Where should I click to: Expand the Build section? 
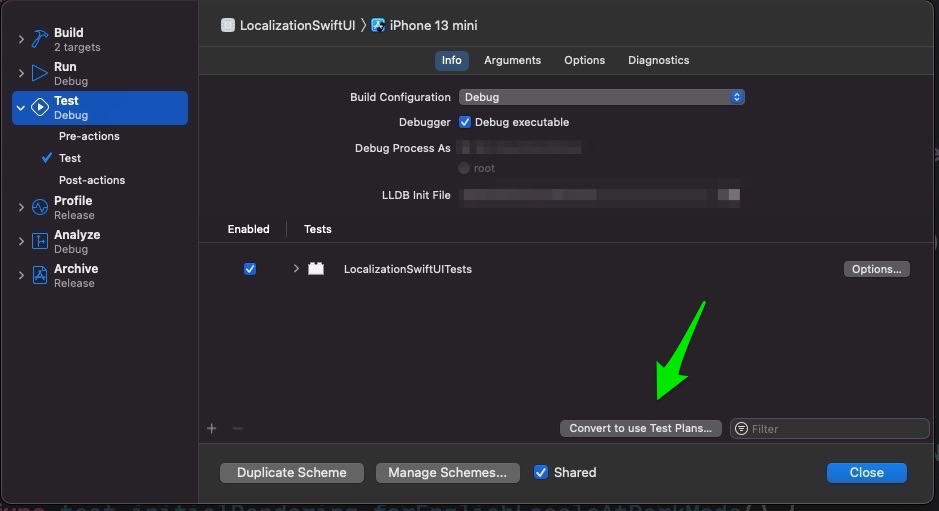21,40
